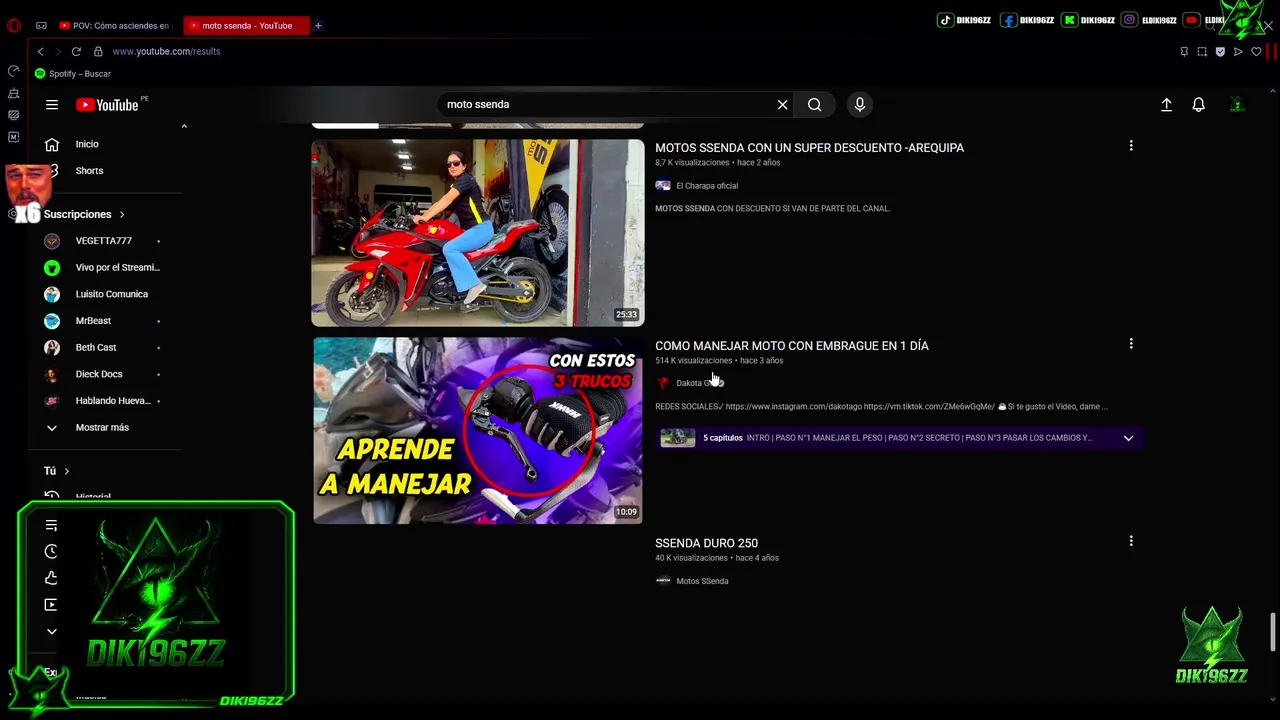Switch to the POV: Cómo asciendes tab
This screenshot has width=1280, height=720.
tap(115, 25)
